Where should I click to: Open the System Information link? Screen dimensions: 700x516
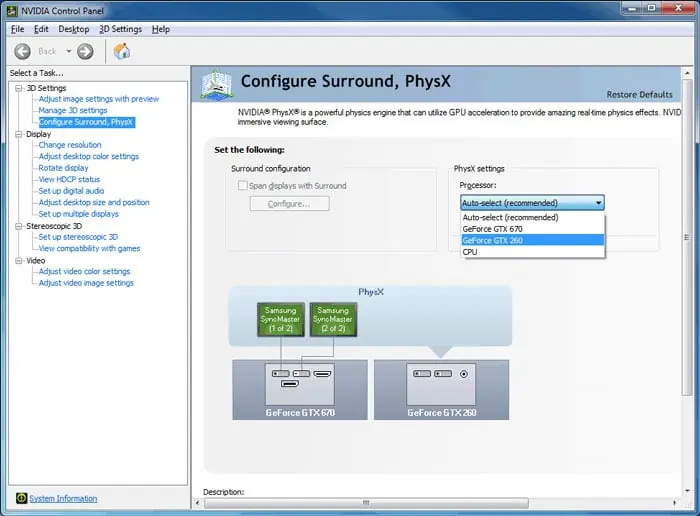(x=63, y=498)
